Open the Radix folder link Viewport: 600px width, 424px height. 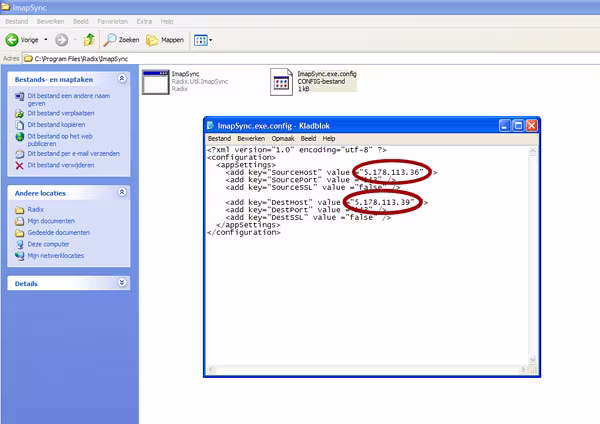coord(36,209)
